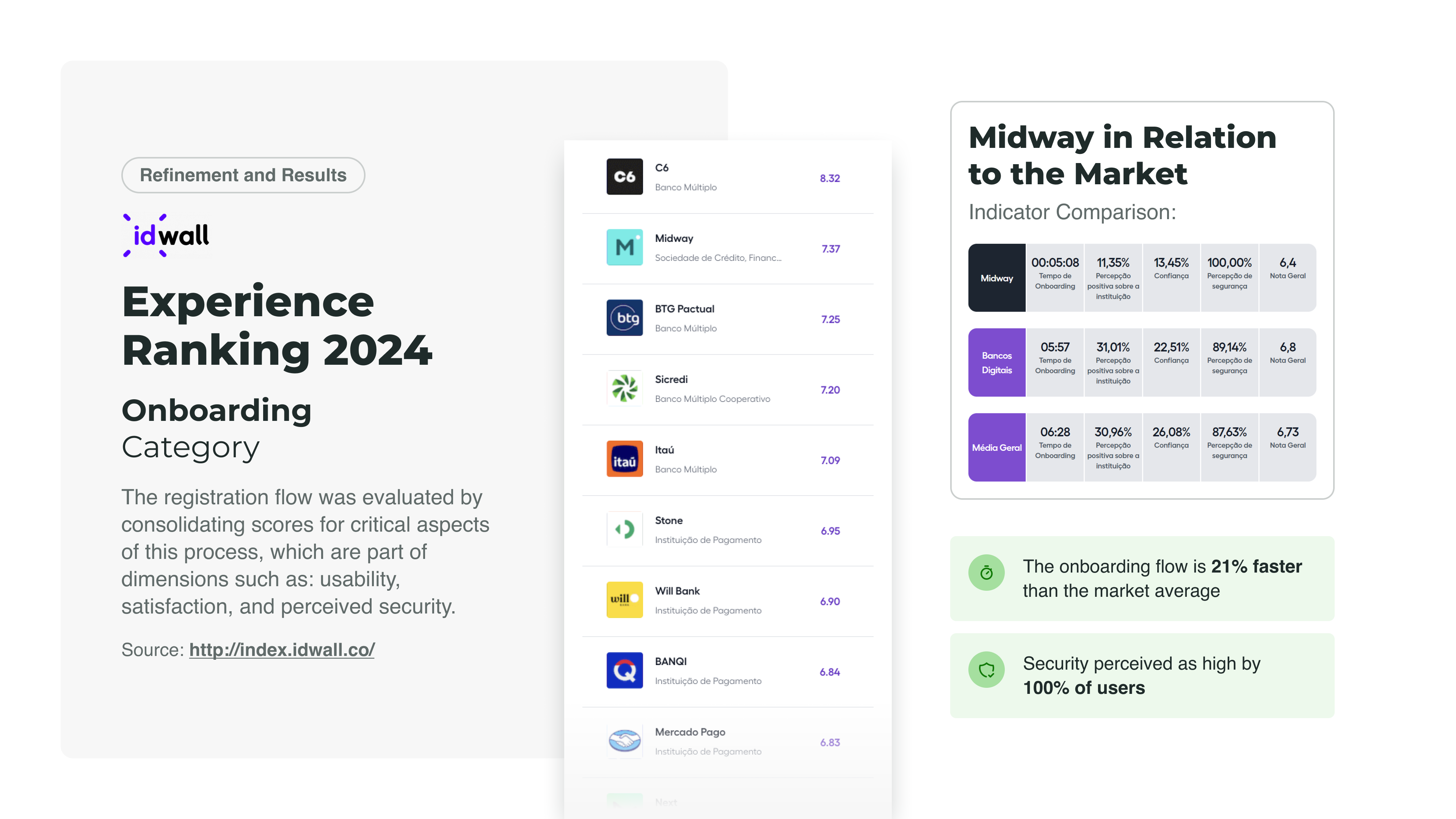Click the Midway teal M logo
The image size is (1456, 819).
tap(624, 248)
